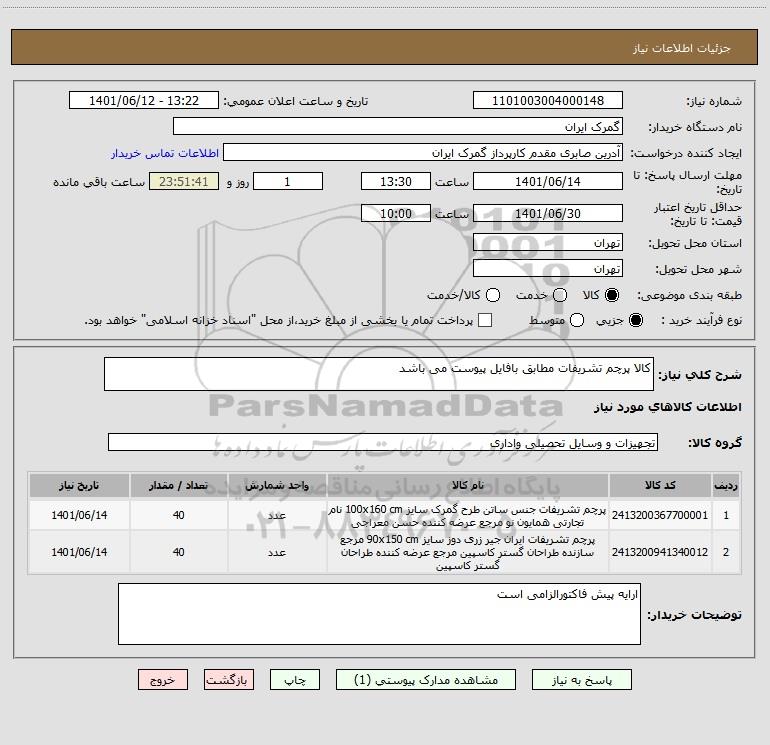Click the تاریخ نیاز column header

click(x=79, y=486)
